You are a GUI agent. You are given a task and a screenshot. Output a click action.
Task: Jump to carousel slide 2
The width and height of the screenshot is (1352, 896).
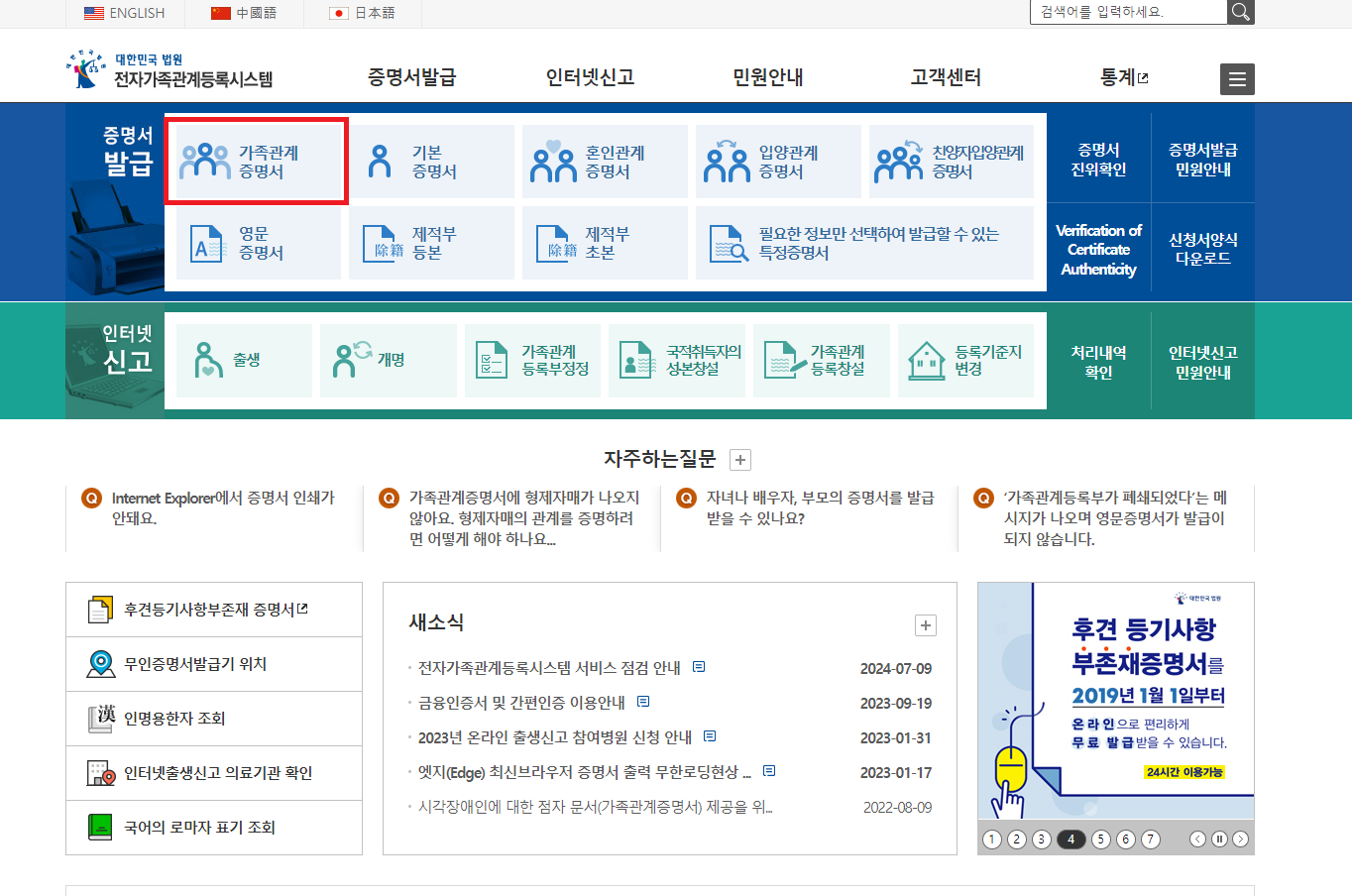1016,839
